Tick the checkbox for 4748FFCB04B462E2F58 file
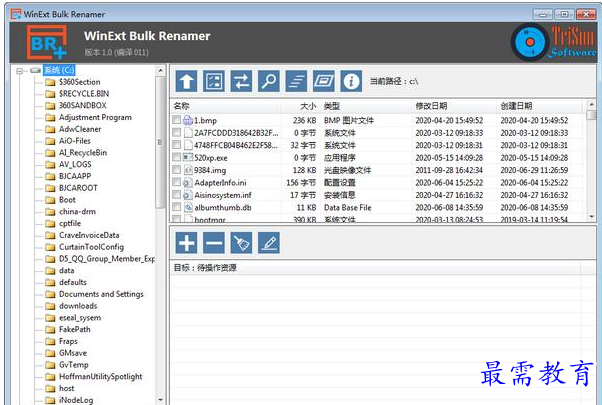Viewport: 602px width, 405px height. pos(176,145)
